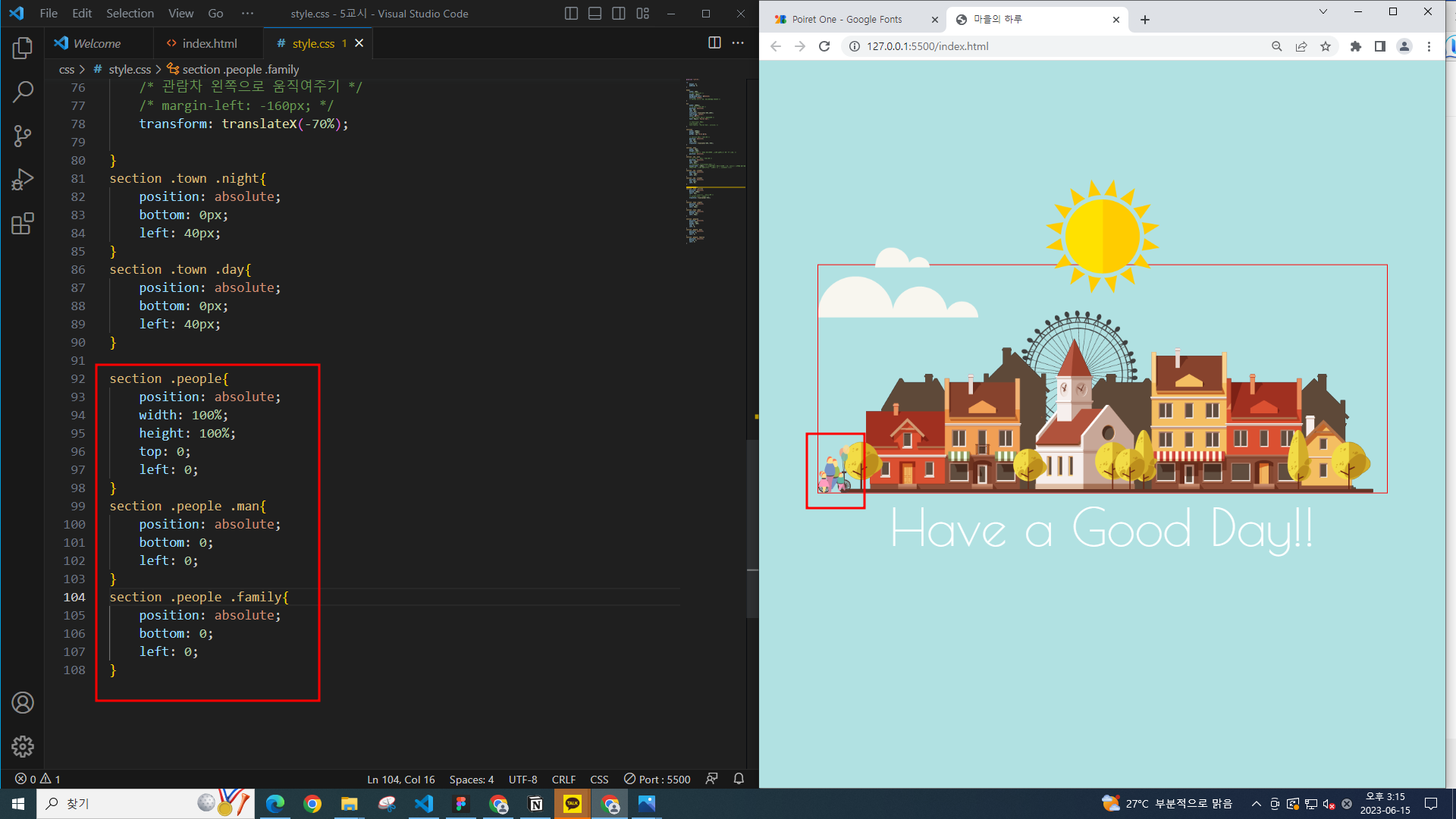Expand the hidden menu items ellipsis
This screenshot has height=819, width=1456.
pyautogui.click(x=247, y=14)
